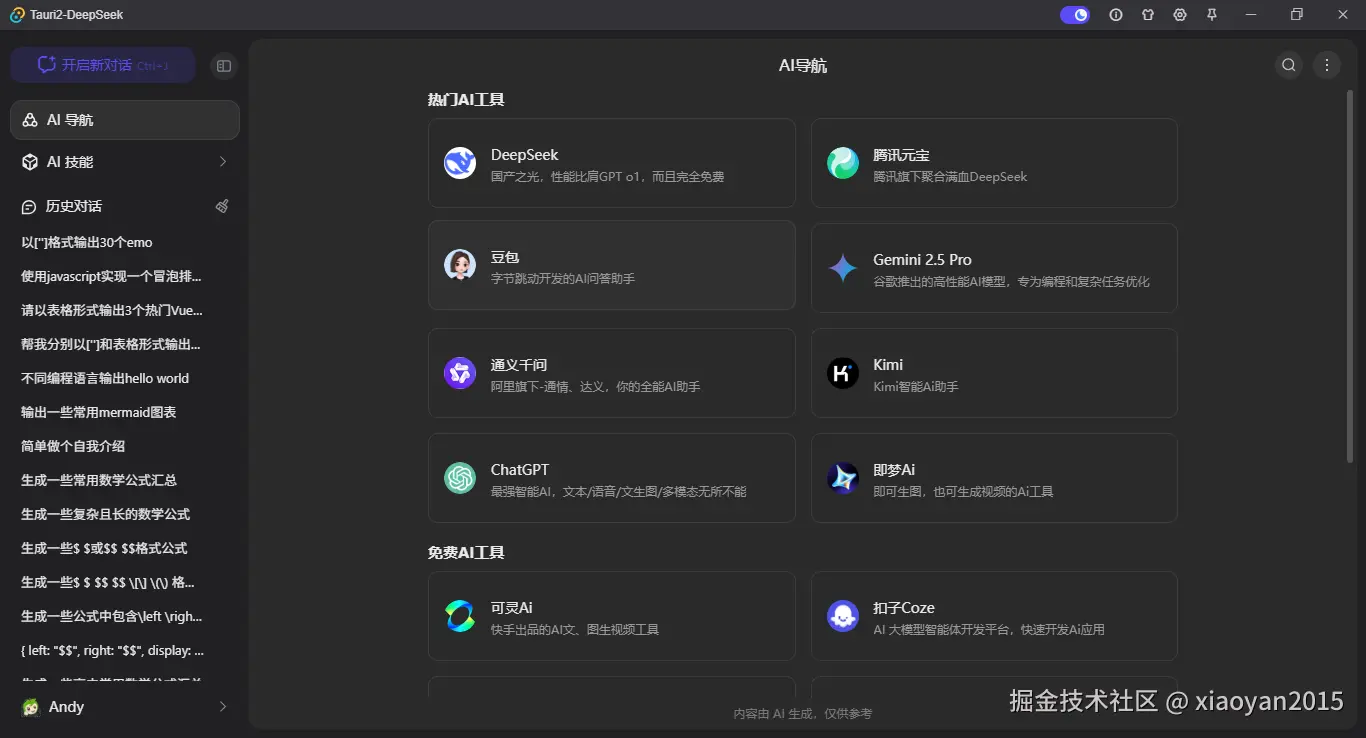Open theme selector via the shirt icon
This screenshot has width=1366, height=738.
[1147, 14]
